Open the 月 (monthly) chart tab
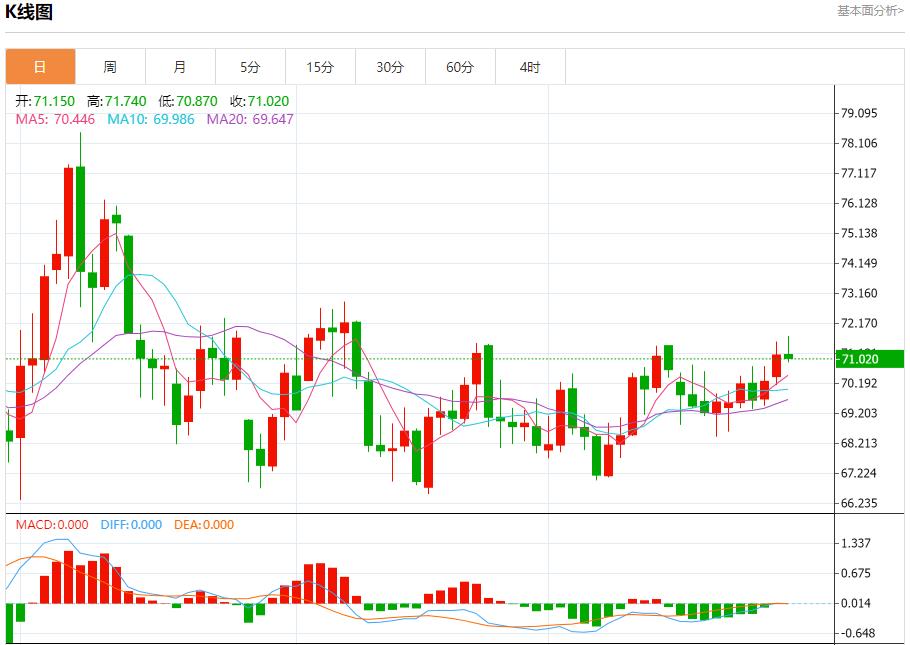Viewport: 910px width, 645px height. pos(180,67)
